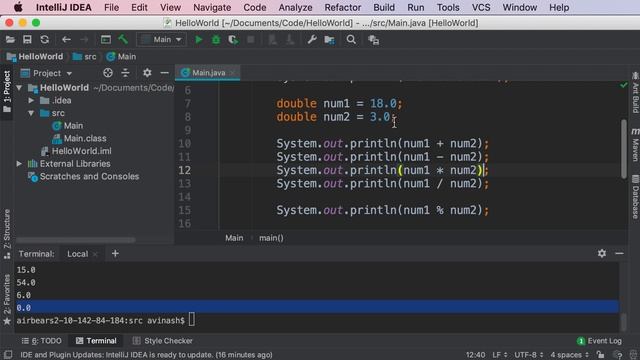Collapse the HelloWorld root tree node
This screenshot has width=640, height=360.
[19, 88]
